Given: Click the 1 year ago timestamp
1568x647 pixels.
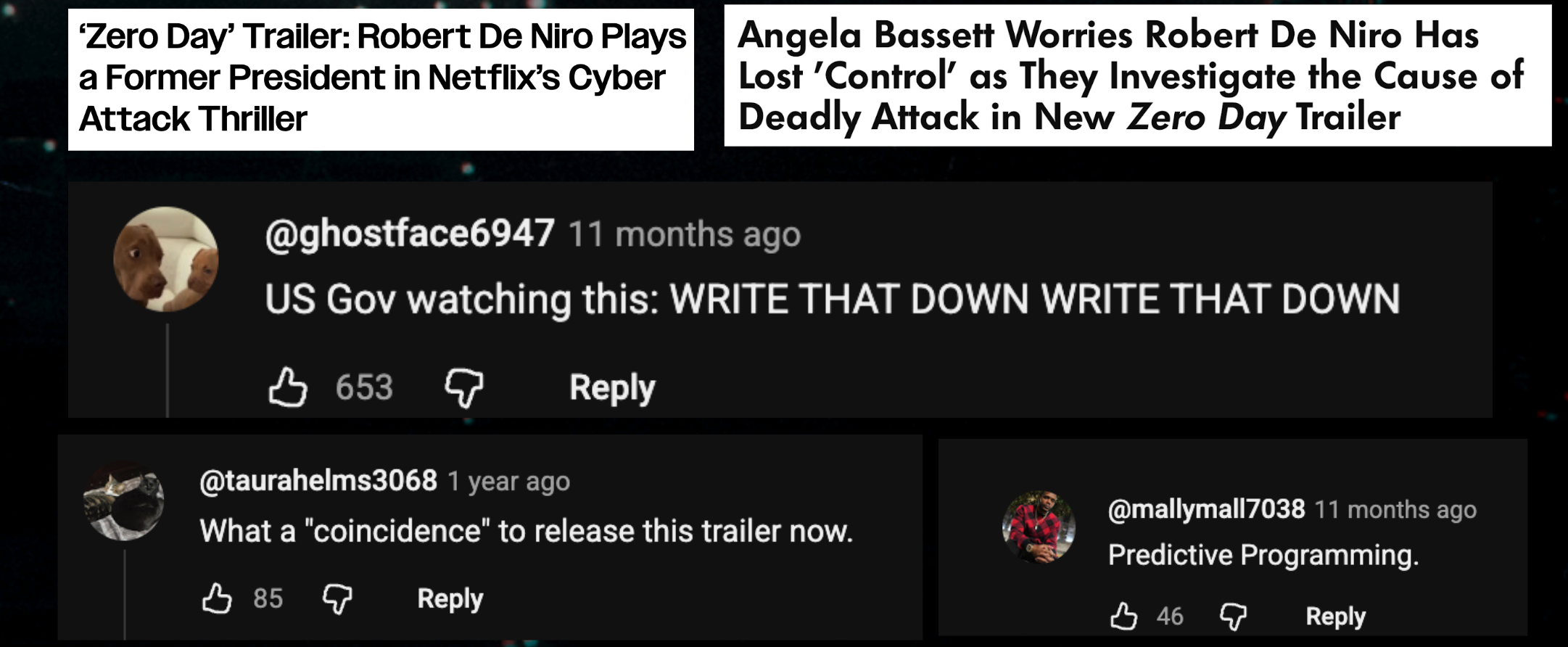Looking at the screenshot, I should pyautogui.click(x=508, y=482).
